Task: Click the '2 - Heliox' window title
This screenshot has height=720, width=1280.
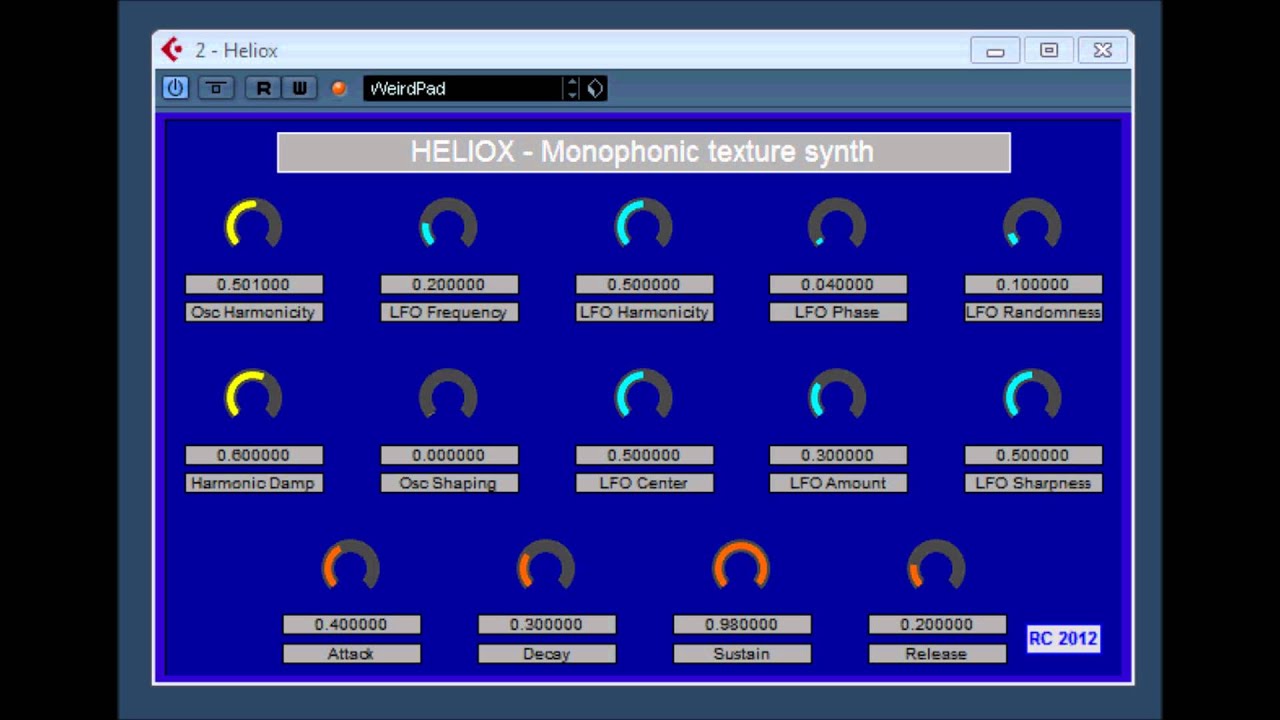Action: point(236,50)
